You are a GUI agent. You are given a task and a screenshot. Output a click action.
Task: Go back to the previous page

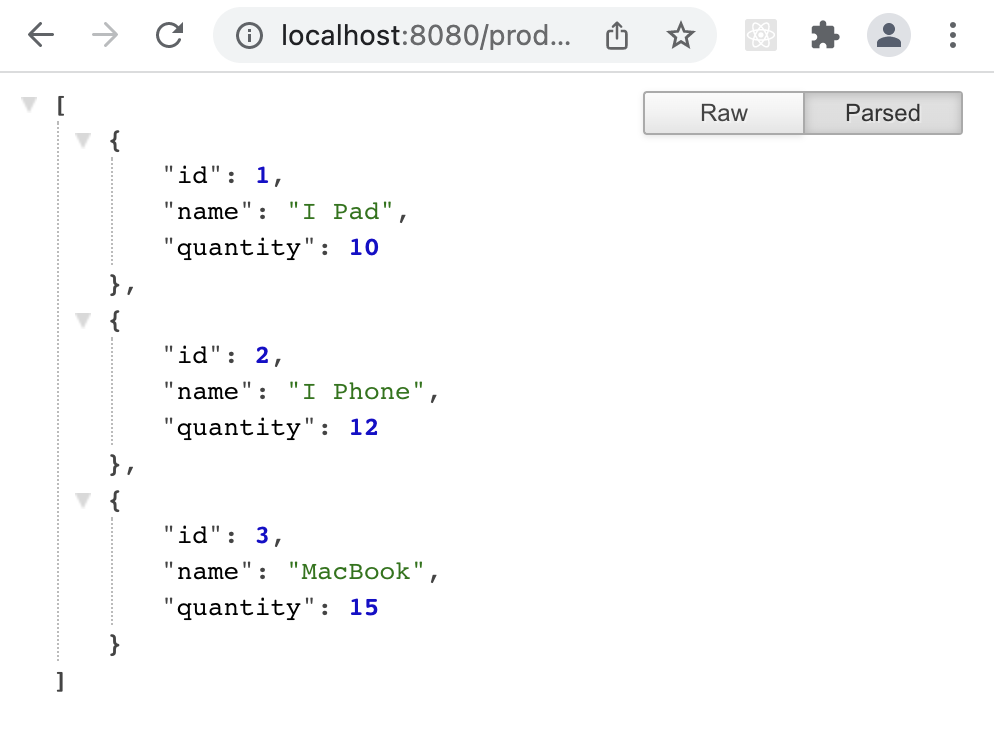41,35
